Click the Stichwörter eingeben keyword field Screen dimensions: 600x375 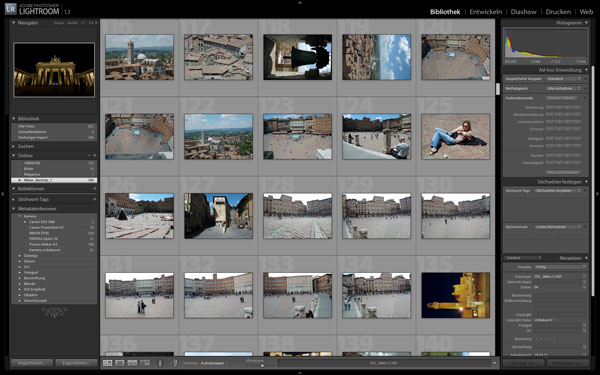(559, 190)
